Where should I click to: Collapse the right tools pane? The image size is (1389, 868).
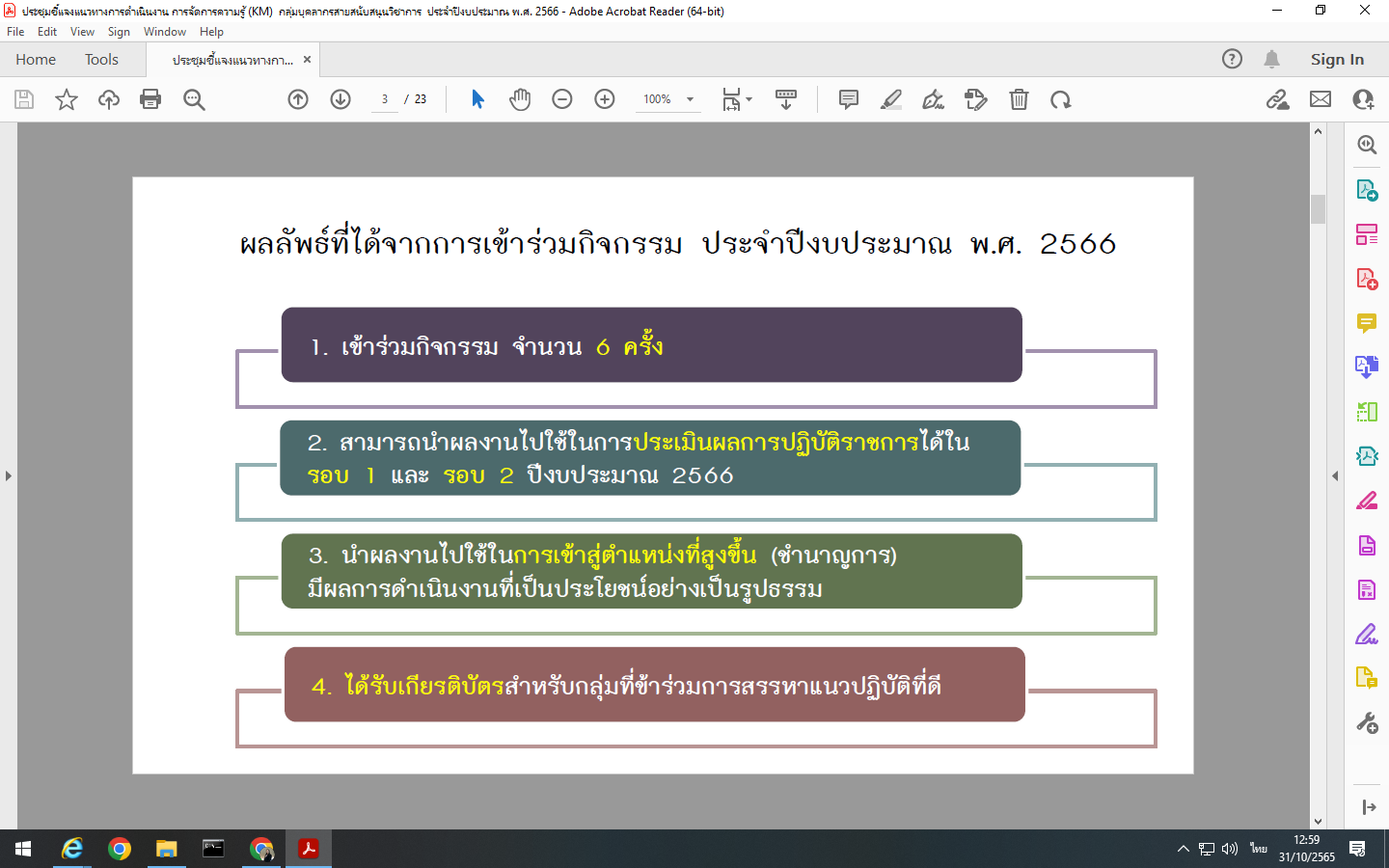[1335, 475]
